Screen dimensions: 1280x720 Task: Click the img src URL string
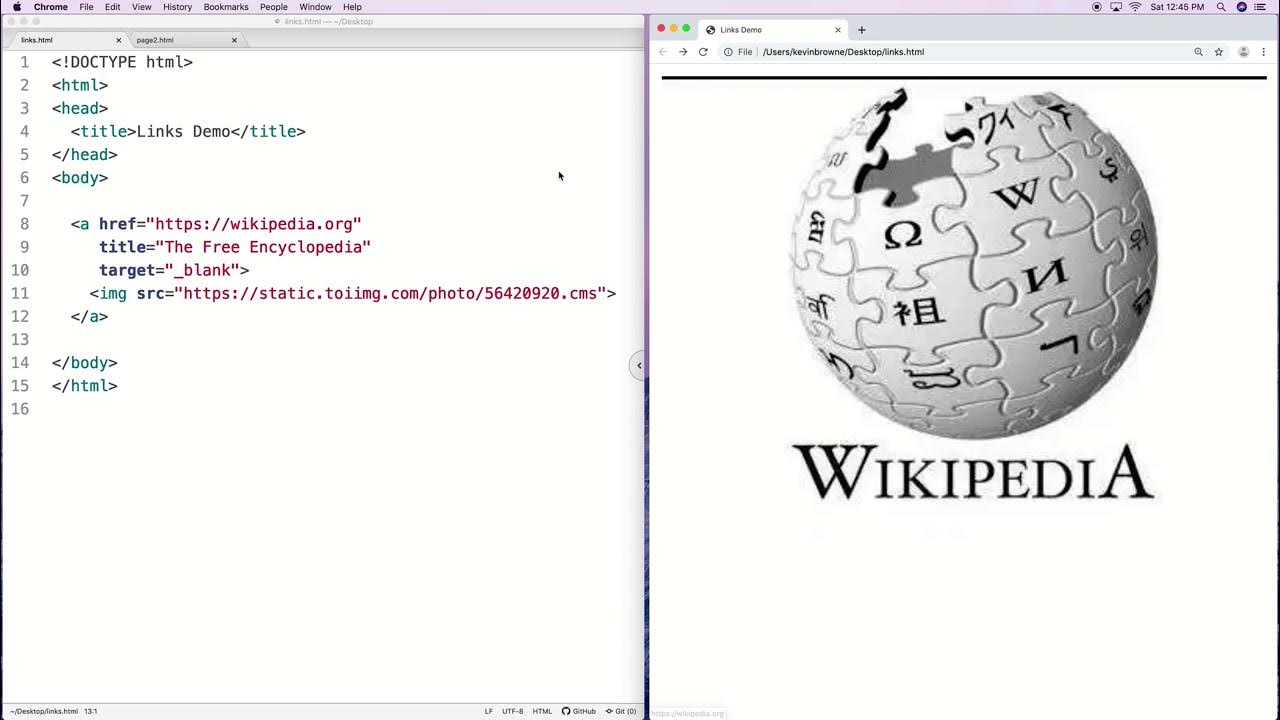pyautogui.click(x=390, y=293)
